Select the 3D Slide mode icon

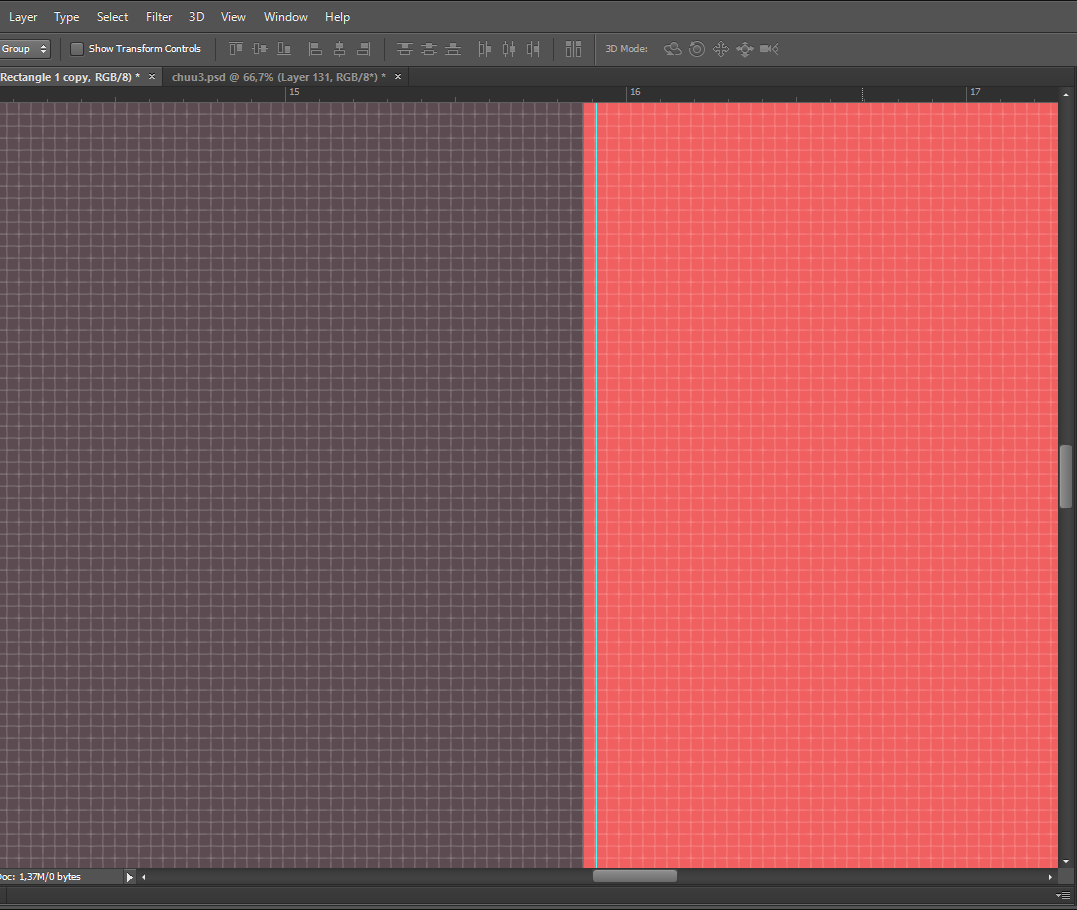click(745, 49)
